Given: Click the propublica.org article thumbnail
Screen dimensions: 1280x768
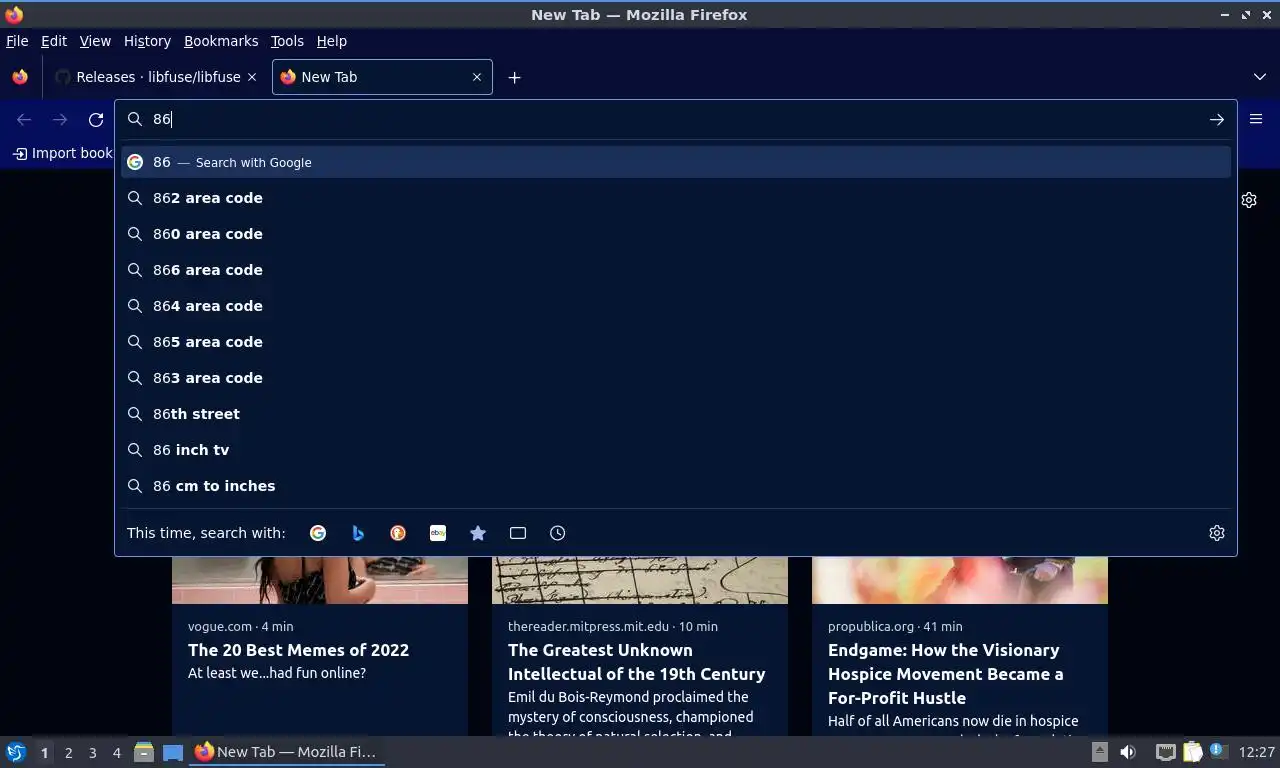Looking at the screenshot, I should pyautogui.click(x=960, y=580).
